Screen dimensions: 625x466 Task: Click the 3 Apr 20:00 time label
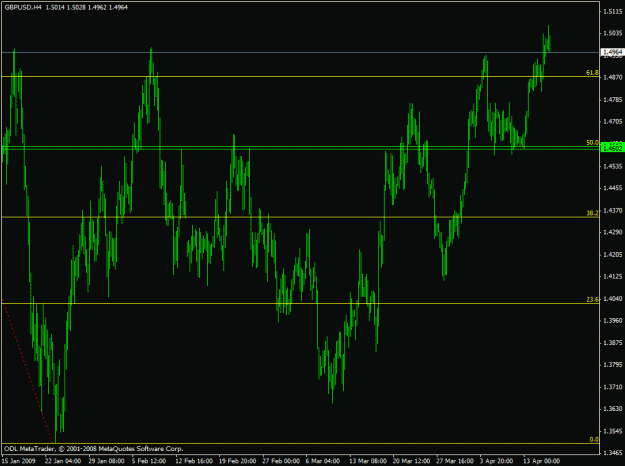pyautogui.click(x=497, y=461)
